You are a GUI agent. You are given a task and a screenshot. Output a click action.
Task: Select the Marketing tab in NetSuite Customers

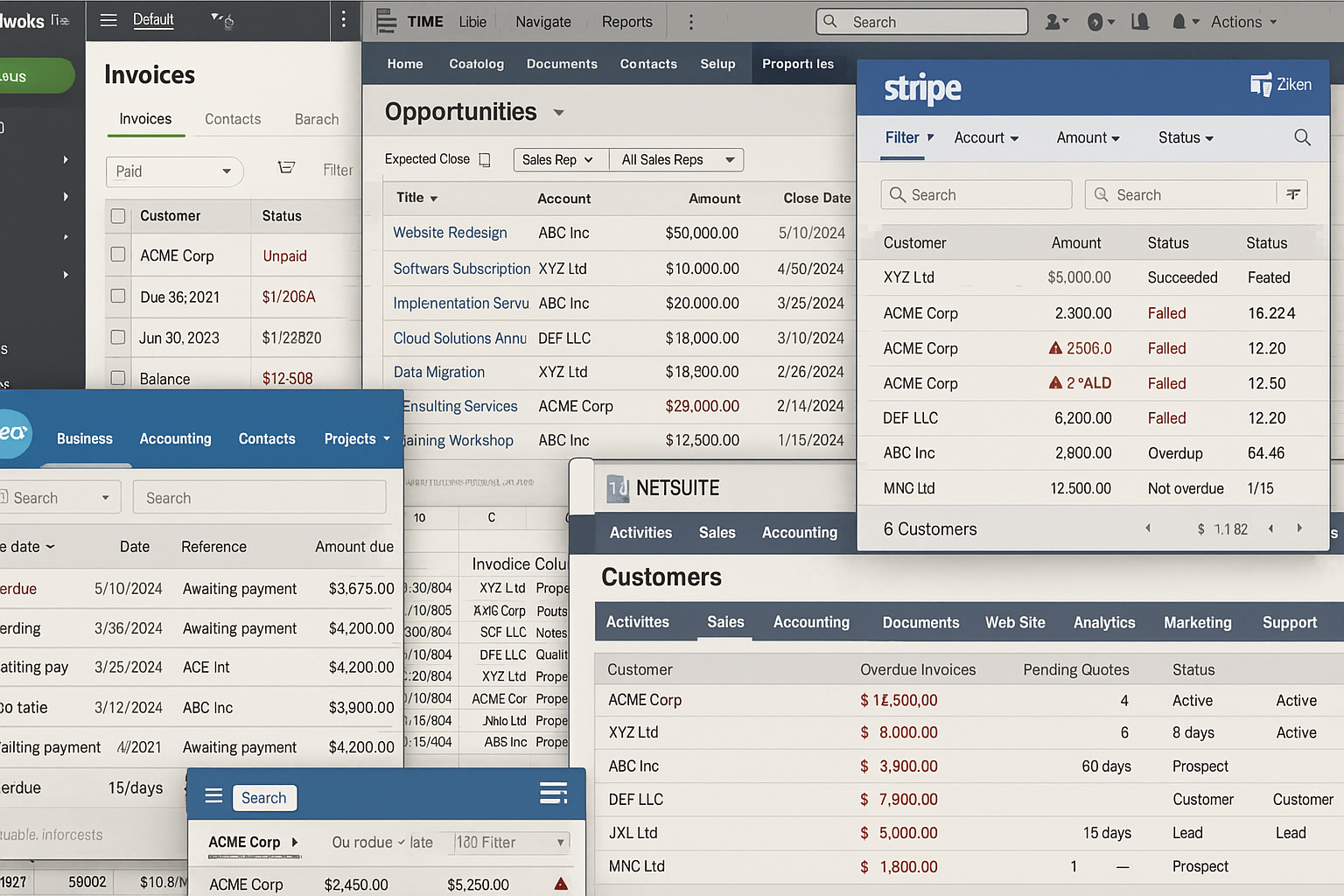1197,622
